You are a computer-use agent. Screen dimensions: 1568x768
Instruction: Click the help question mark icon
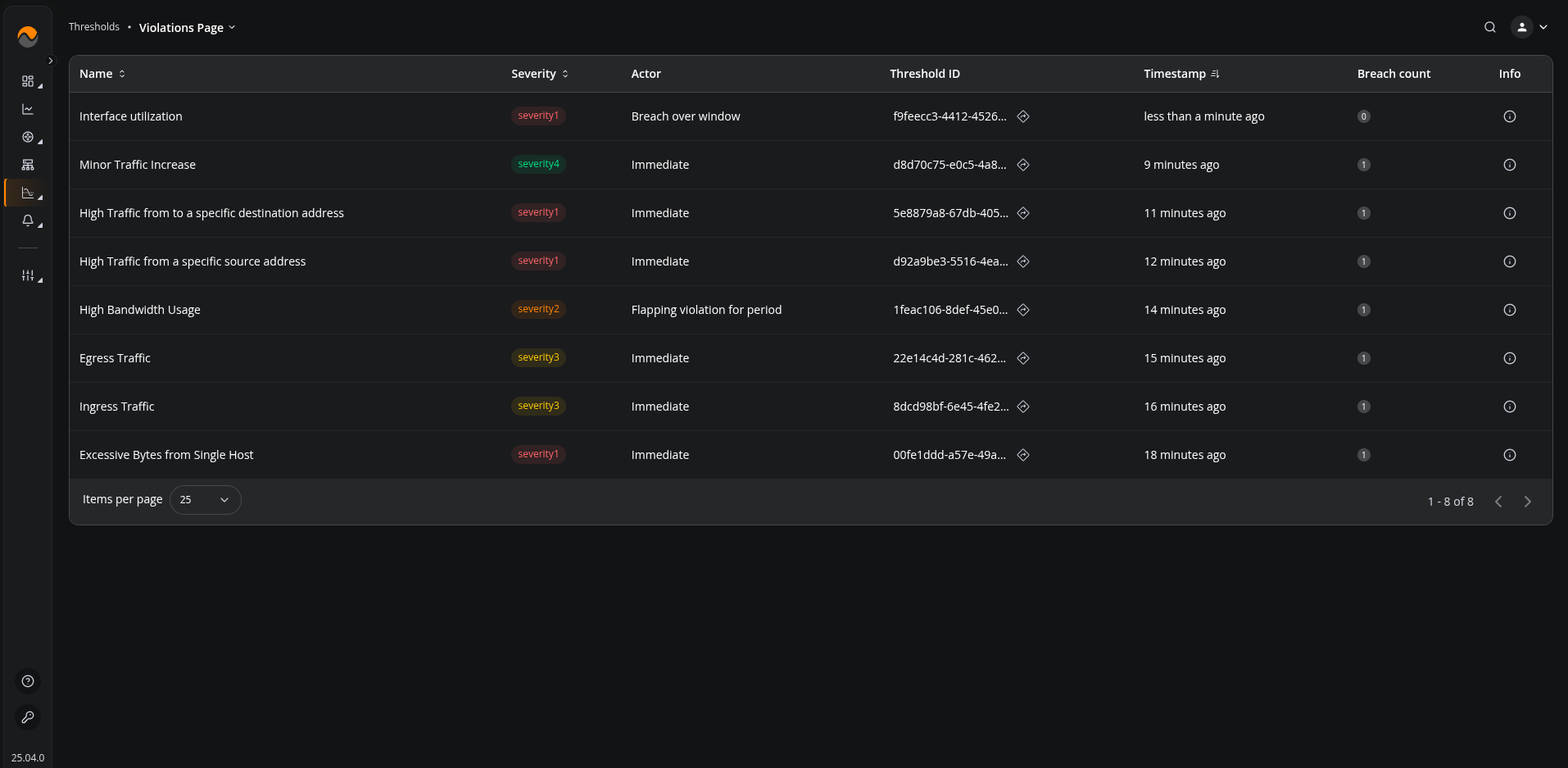click(x=28, y=681)
